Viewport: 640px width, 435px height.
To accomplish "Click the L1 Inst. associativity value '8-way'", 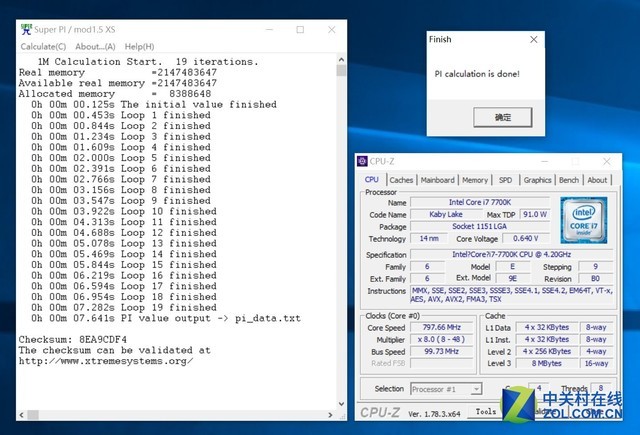I will [596, 340].
